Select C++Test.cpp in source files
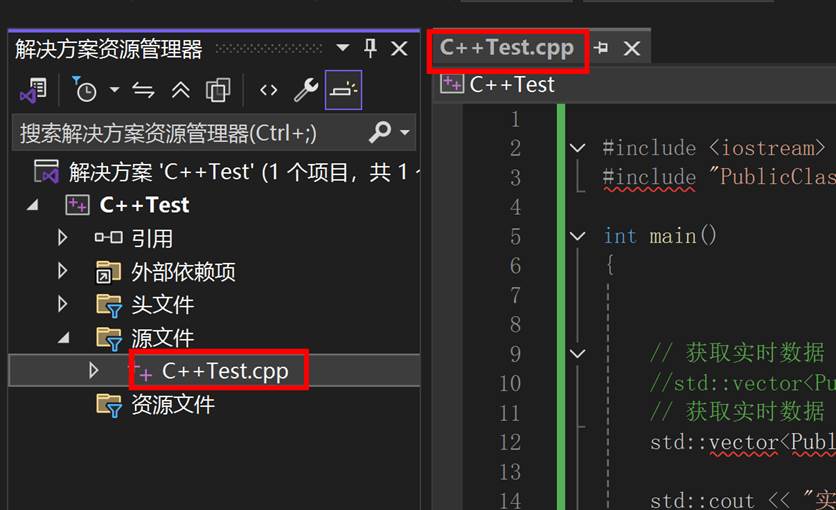This screenshot has width=836, height=510. (x=225, y=370)
